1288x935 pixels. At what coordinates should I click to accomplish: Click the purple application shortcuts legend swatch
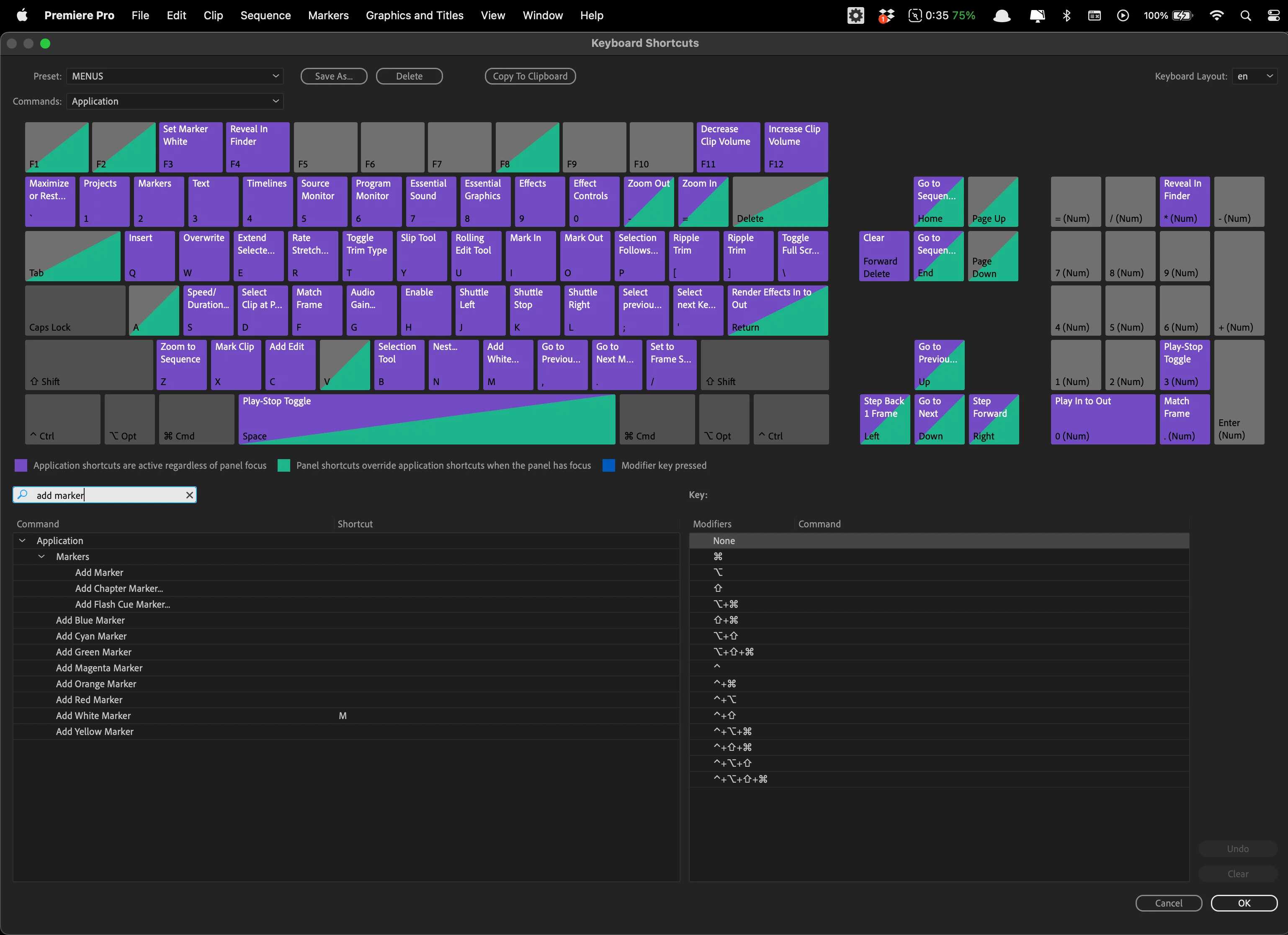click(21, 465)
